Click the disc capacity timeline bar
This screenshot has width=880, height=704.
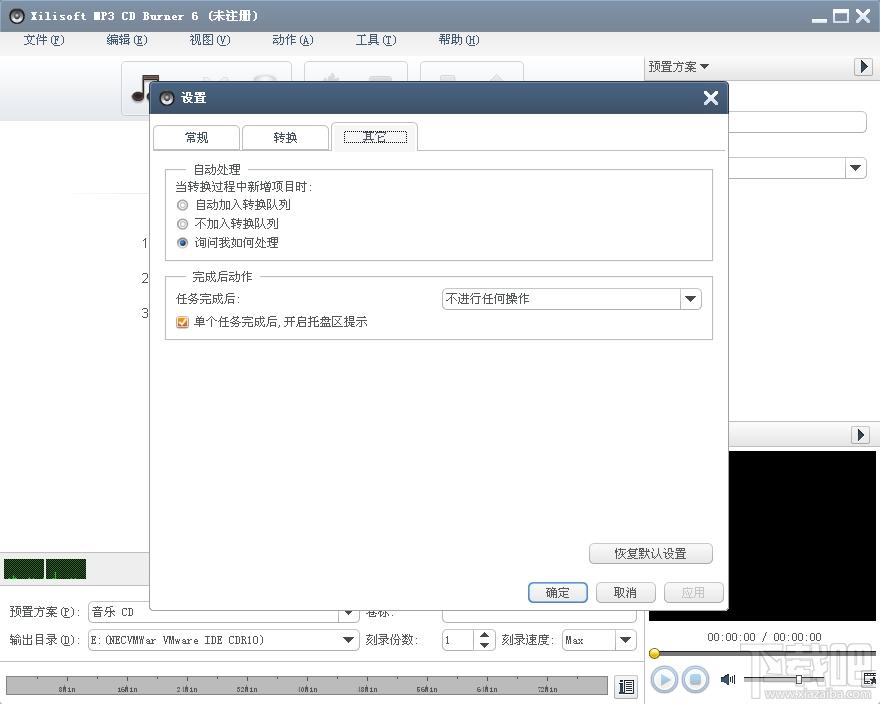[307, 686]
